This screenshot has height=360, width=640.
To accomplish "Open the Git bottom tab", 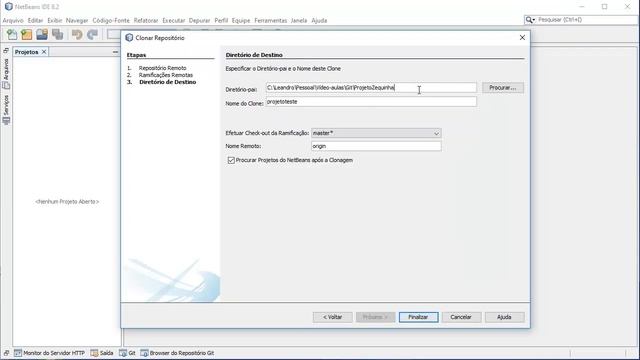I will tap(127, 353).
